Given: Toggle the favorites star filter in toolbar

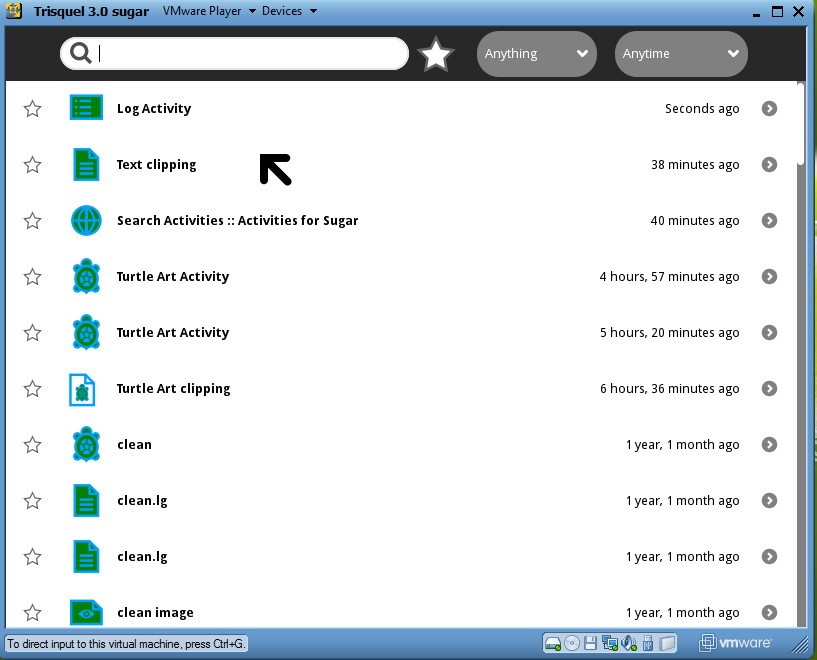Looking at the screenshot, I should 435,54.
